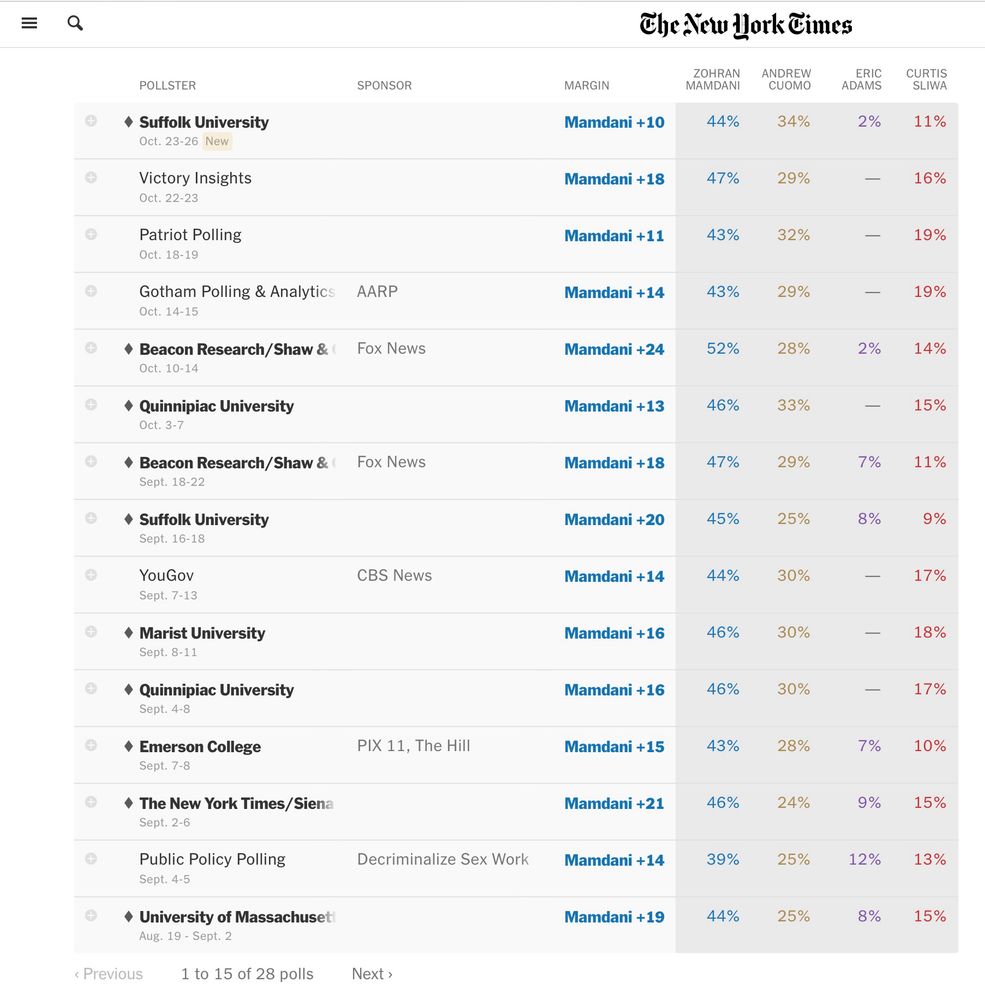This screenshot has height=1000, width=985.
Task: Click the diamond icon beside Emerson College
Action: tap(128, 747)
